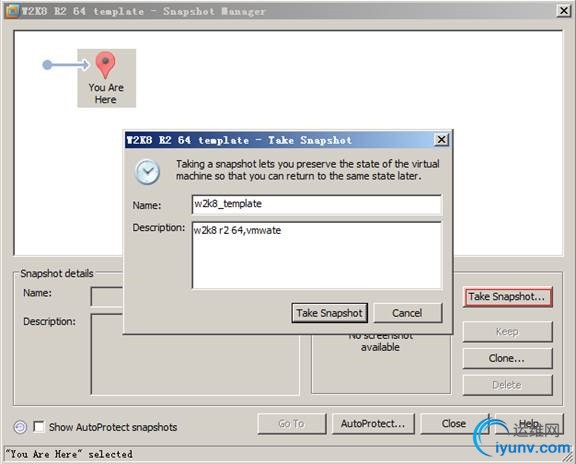Click the disabled Delete button
The image size is (576, 464).
pos(507,385)
